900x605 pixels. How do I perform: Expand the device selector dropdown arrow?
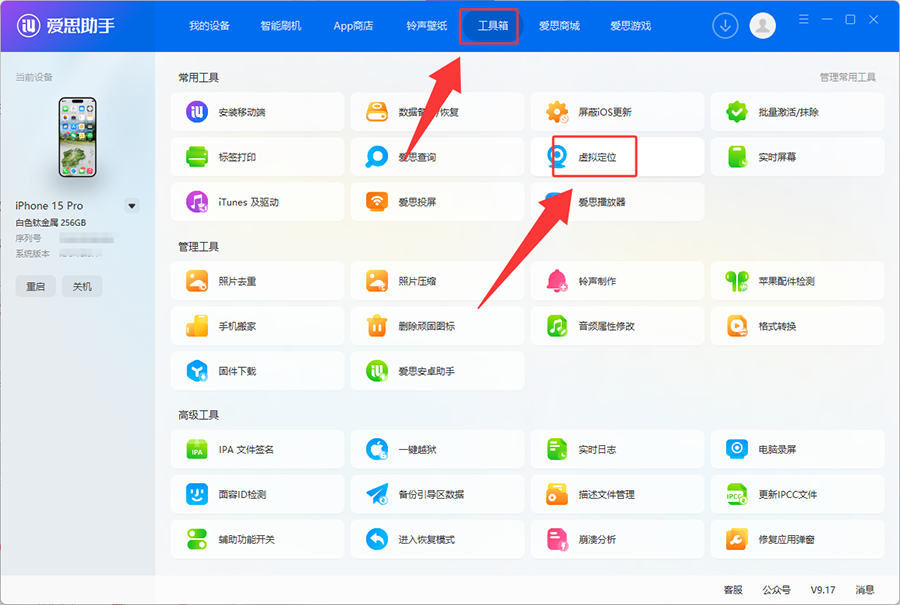pyautogui.click(x=132, y=205)
